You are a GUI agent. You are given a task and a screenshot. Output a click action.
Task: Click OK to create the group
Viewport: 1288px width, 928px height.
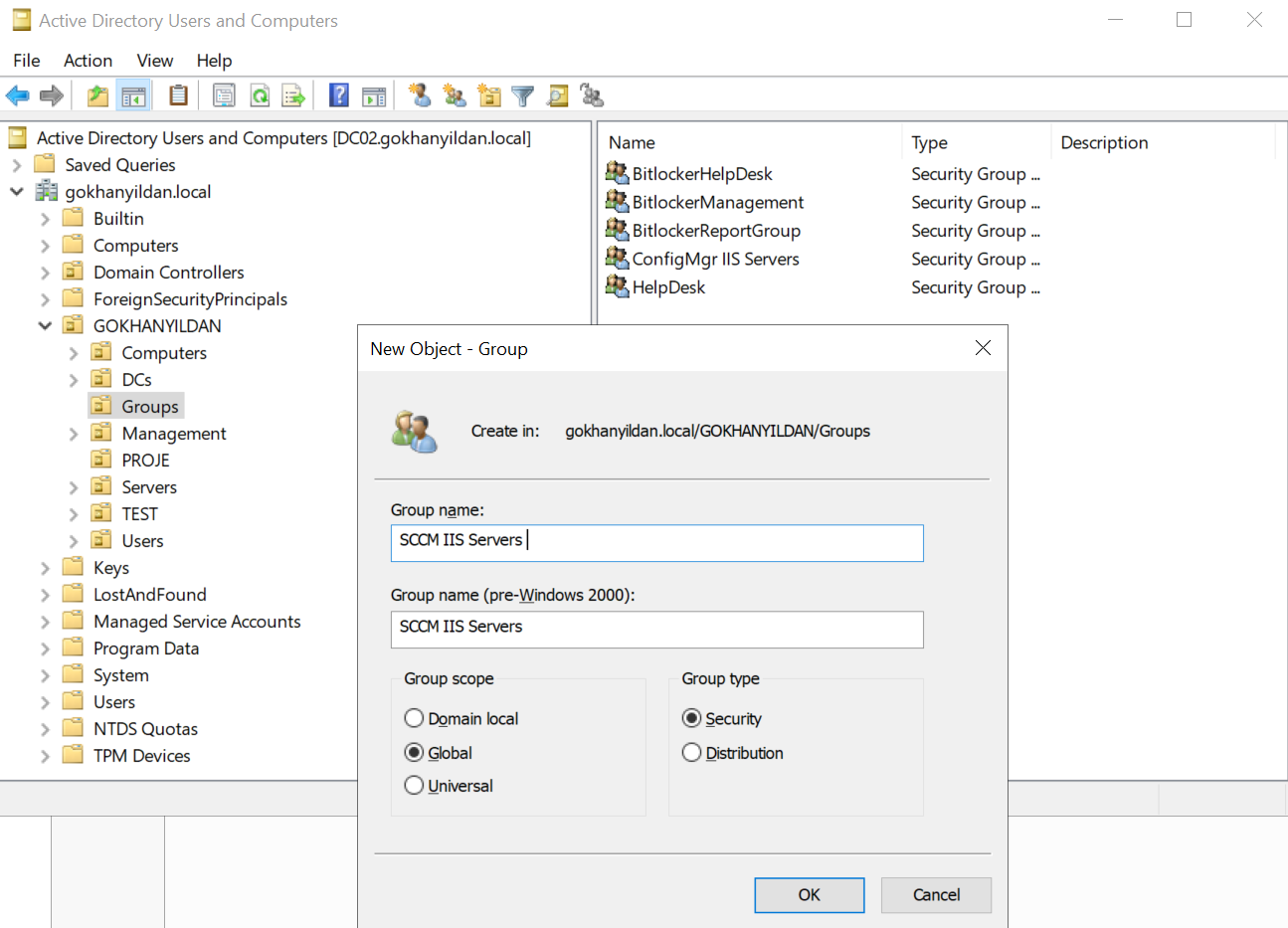click(x=810, y=894)
